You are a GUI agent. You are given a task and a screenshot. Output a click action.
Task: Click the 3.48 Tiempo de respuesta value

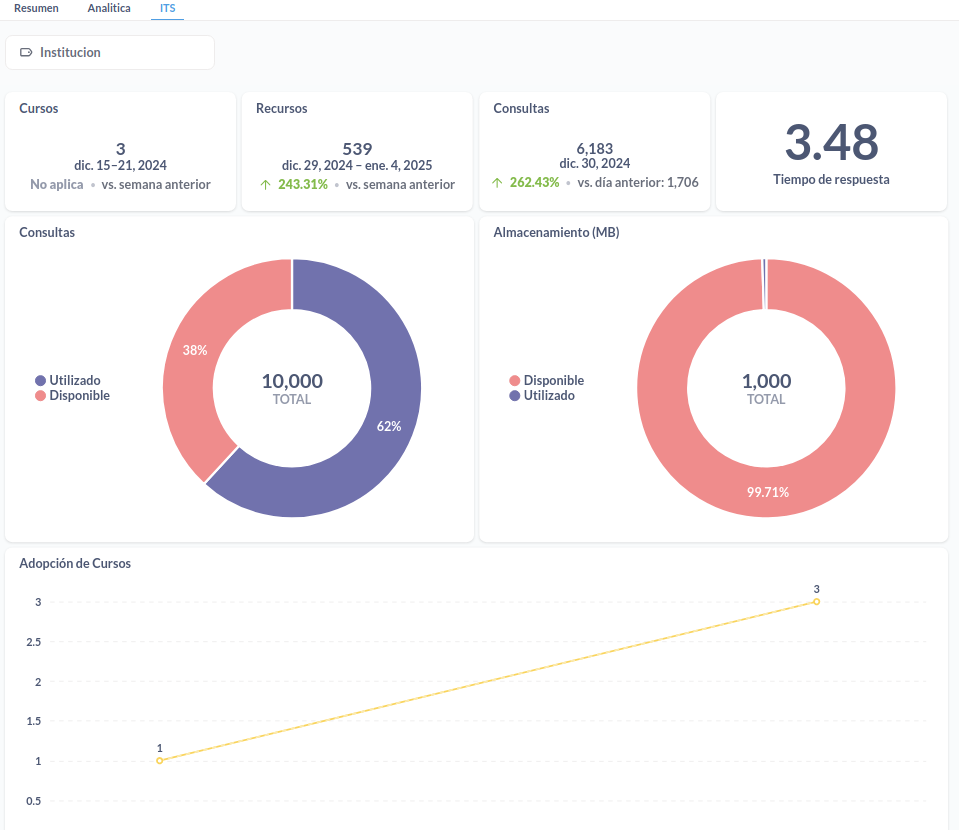[831, 142]
